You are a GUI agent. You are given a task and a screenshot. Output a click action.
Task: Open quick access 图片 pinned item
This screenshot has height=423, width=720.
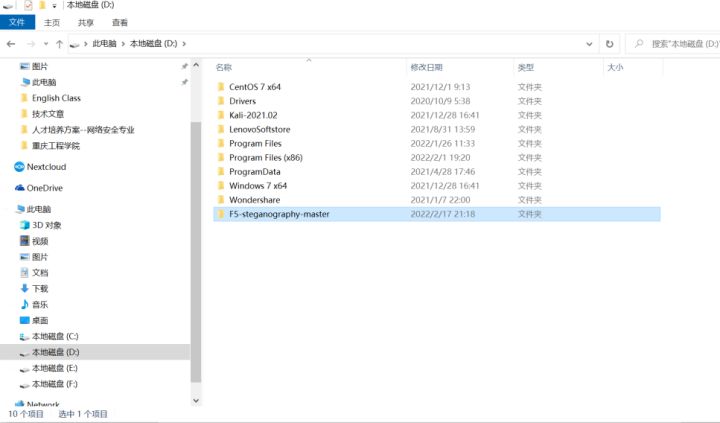point(39,66)
